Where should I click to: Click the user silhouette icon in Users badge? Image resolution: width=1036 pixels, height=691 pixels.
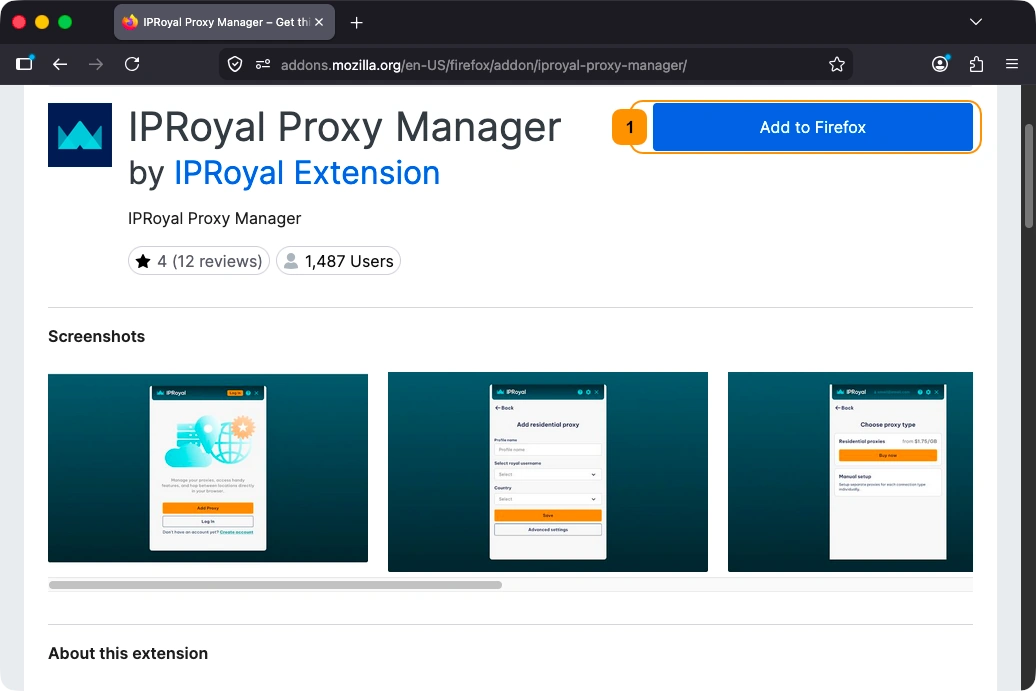[x=291, y=261]
